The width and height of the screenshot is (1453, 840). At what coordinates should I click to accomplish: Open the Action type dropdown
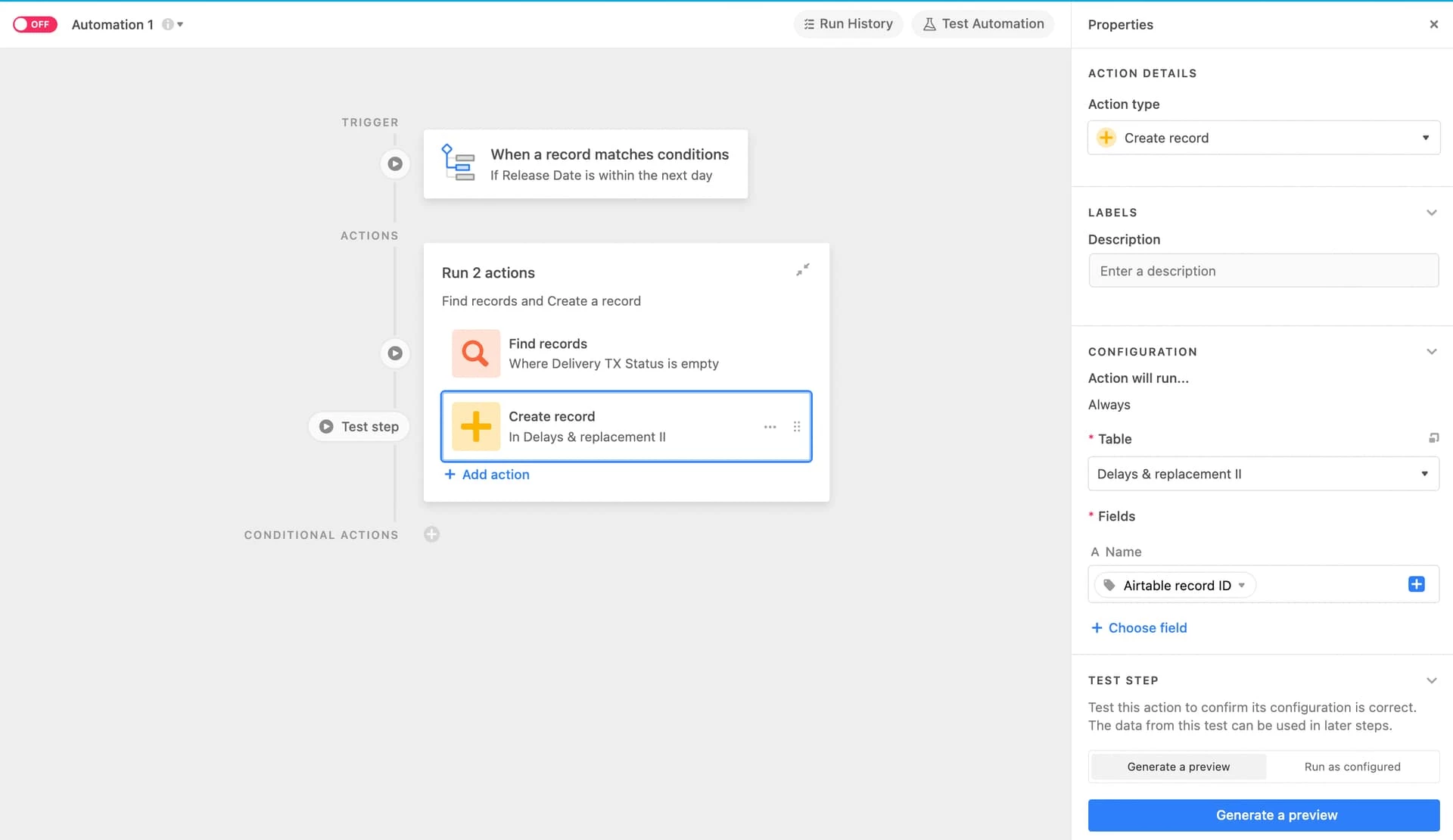pyautogui.click(x=1263, y=138)
